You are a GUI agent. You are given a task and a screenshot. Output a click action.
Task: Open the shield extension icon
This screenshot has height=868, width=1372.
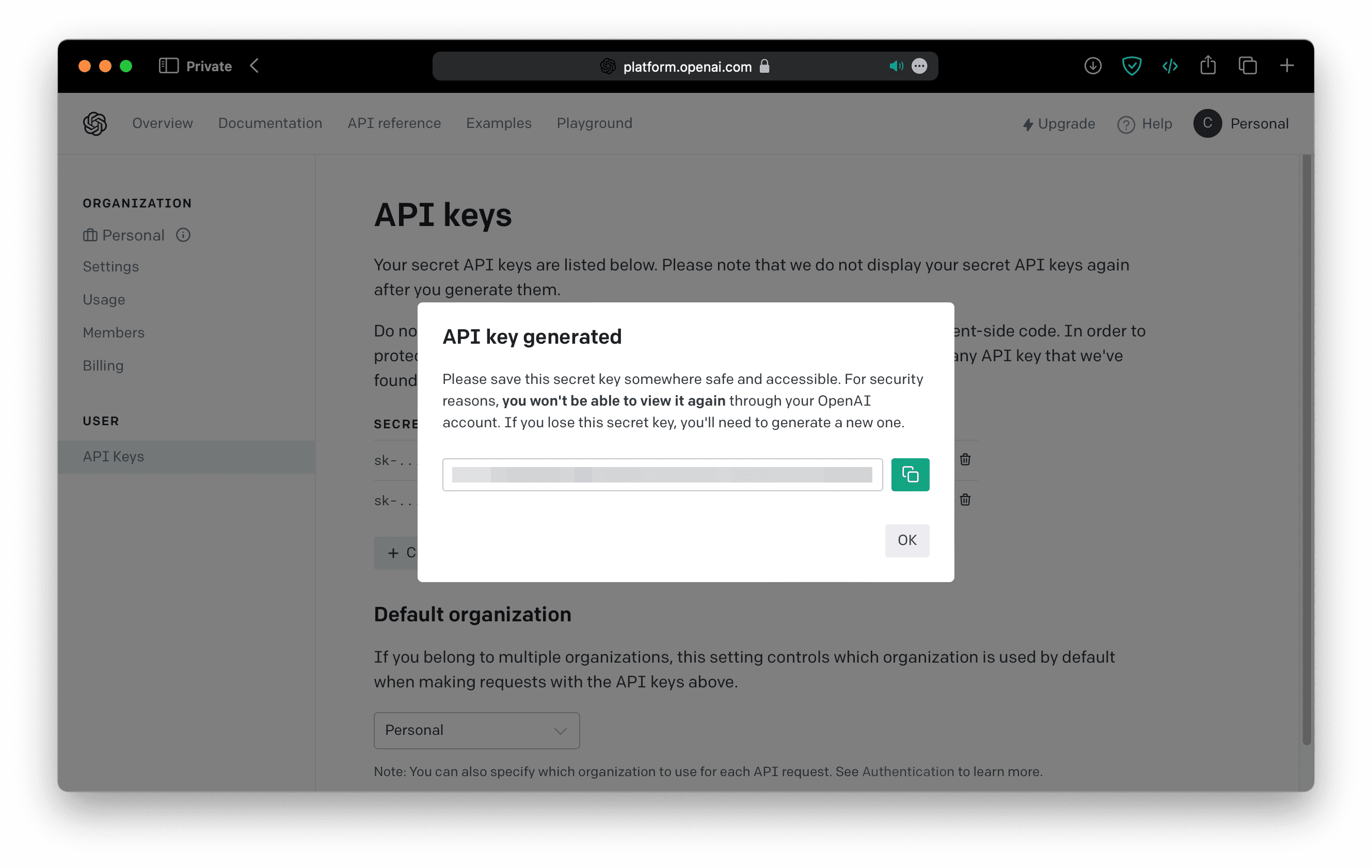pos(1131,66)
